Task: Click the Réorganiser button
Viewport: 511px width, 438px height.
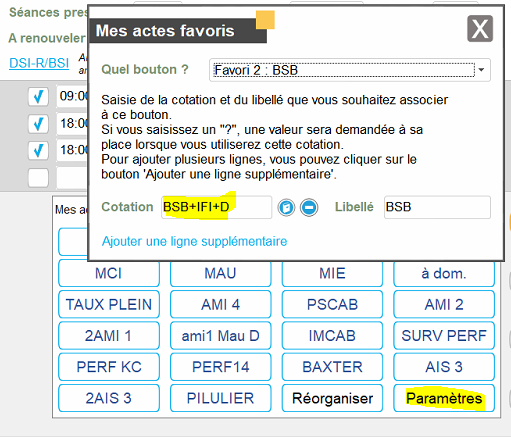Action: (332, 398)
